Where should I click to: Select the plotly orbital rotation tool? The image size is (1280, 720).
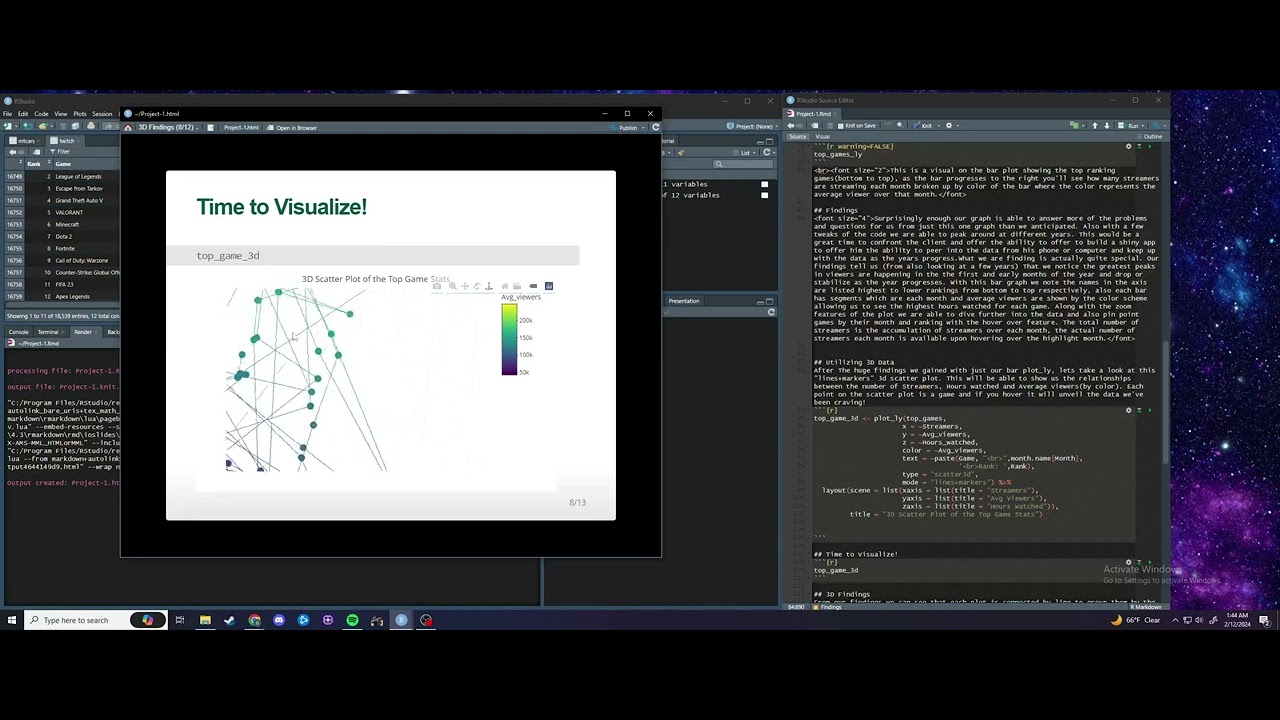tap(476, 287)
